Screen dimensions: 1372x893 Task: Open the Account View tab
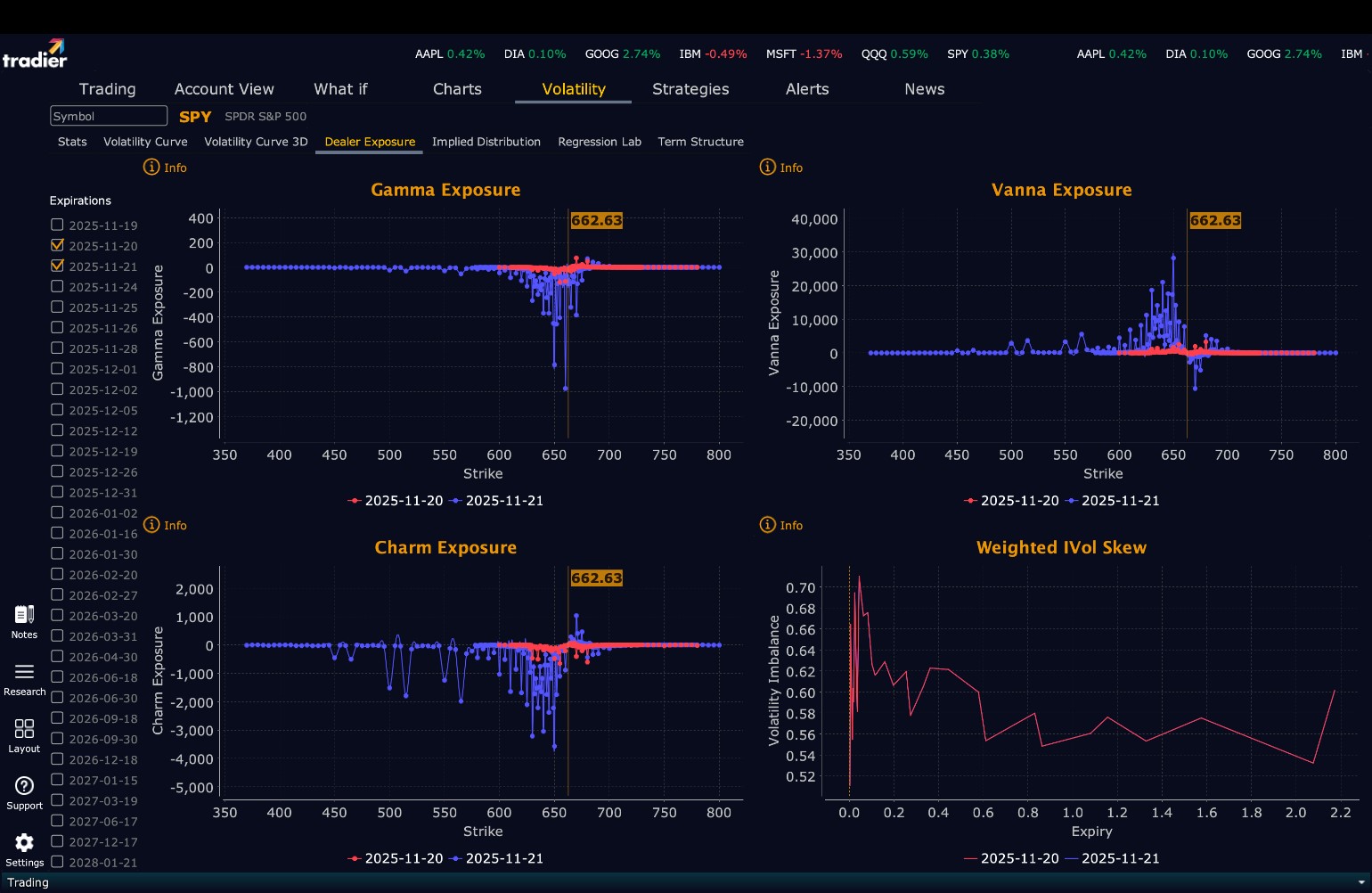coord(225,89)
